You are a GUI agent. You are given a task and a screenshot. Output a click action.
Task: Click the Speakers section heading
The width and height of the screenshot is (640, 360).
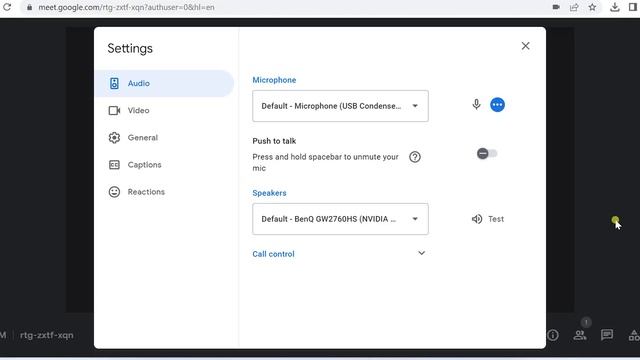pyautogui.click(x=269, y=193)
